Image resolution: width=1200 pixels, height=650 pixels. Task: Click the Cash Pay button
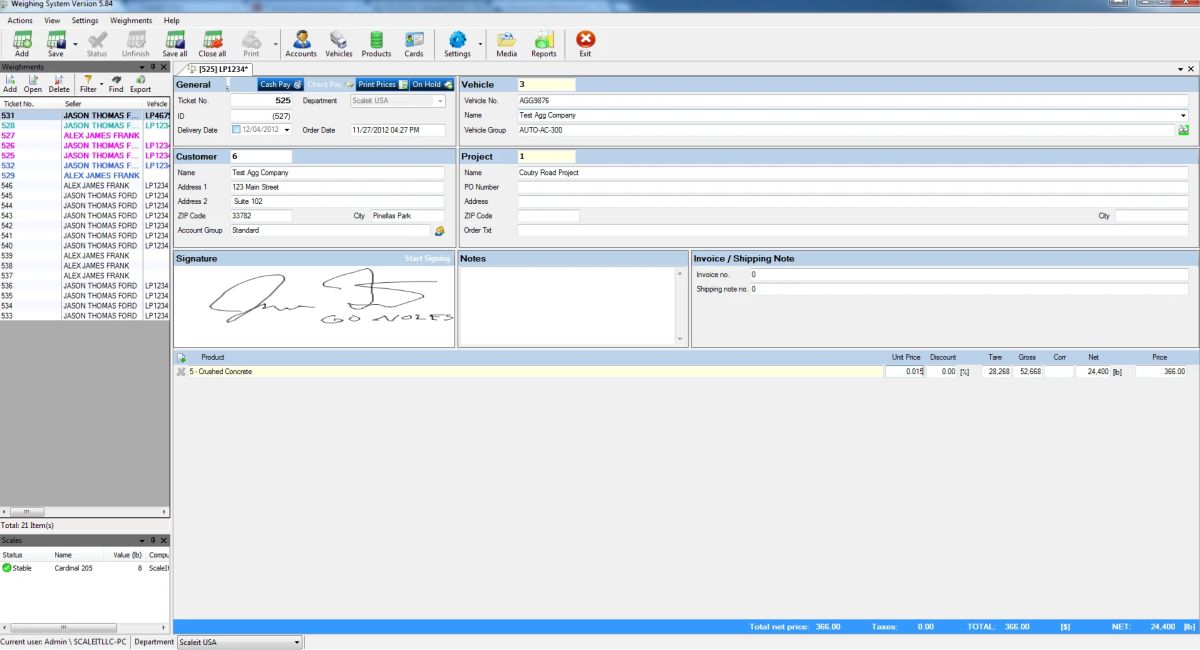click(x=281, y=85)
